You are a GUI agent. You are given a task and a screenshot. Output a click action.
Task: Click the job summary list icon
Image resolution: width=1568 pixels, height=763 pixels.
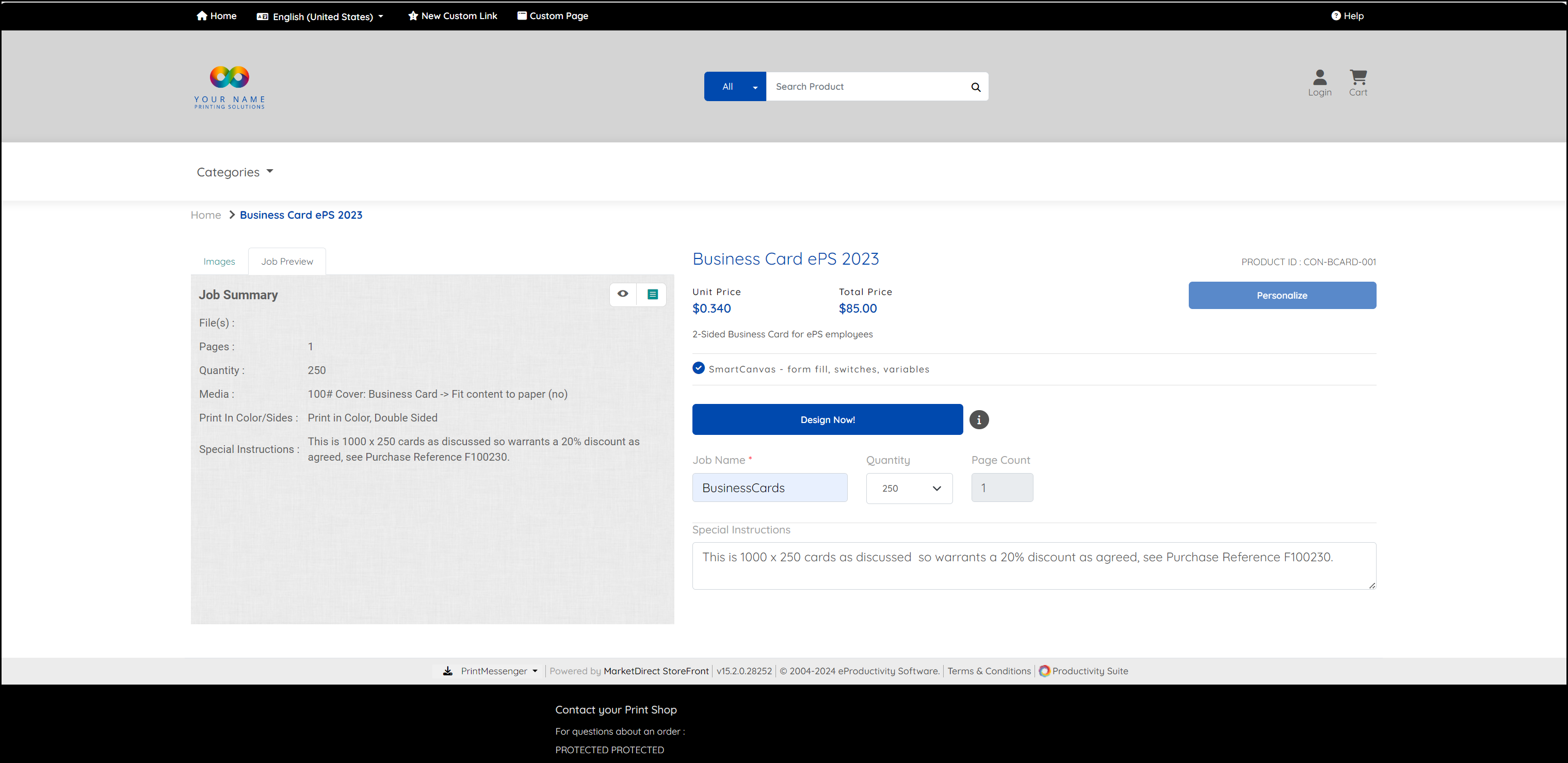pyautogui.click(x=653, y=295)
